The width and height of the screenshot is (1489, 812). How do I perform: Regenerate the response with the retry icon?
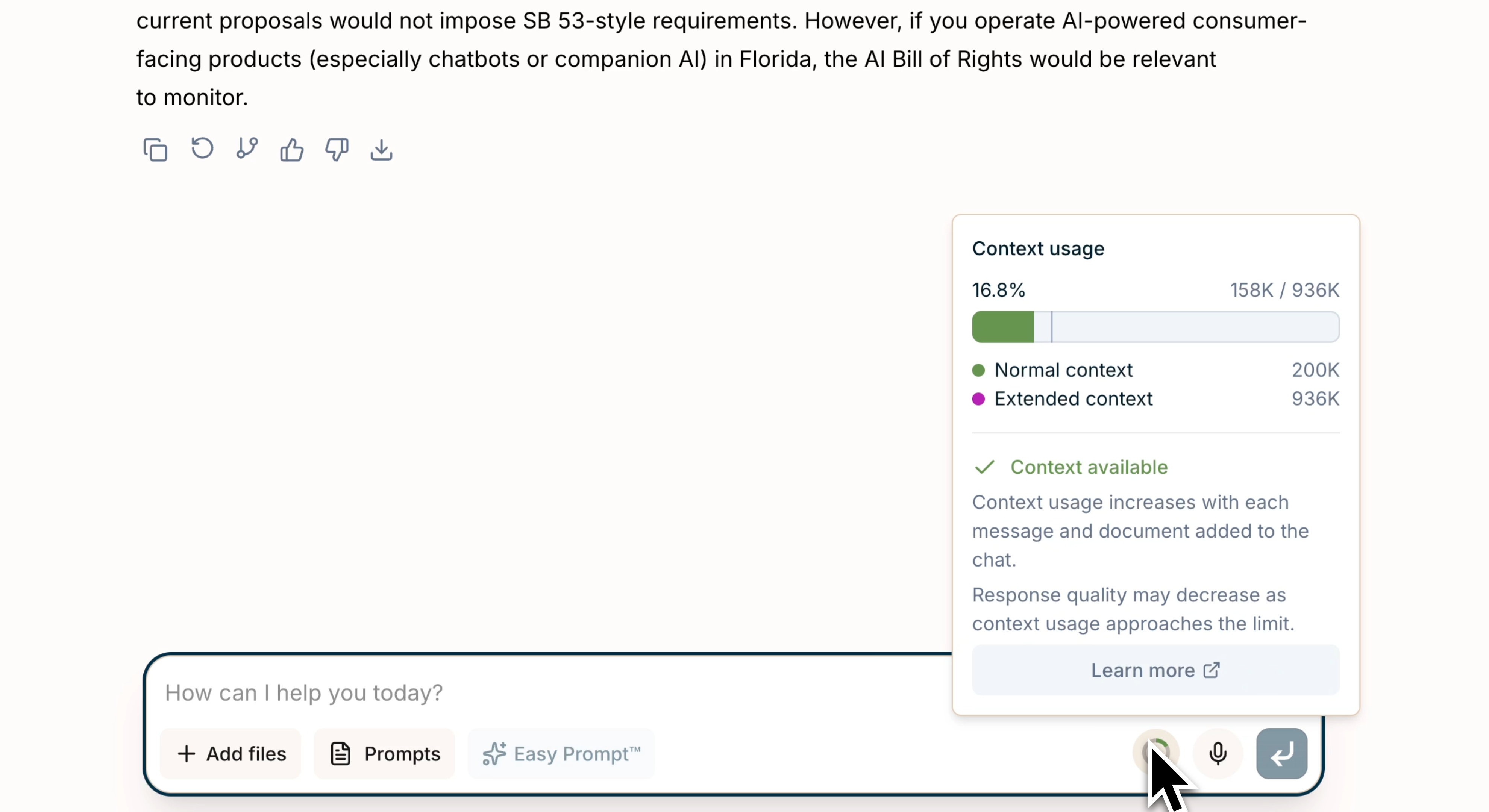click(x=202, y=148)
